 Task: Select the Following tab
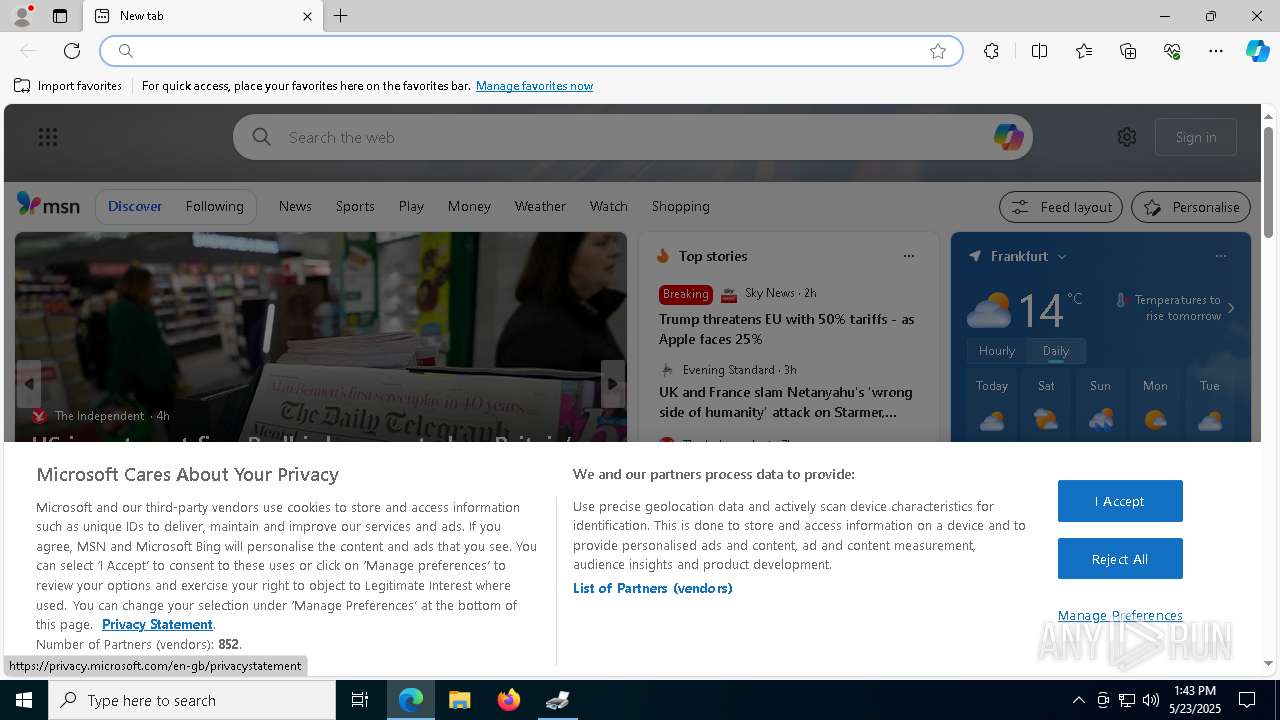tap(214, 206)
